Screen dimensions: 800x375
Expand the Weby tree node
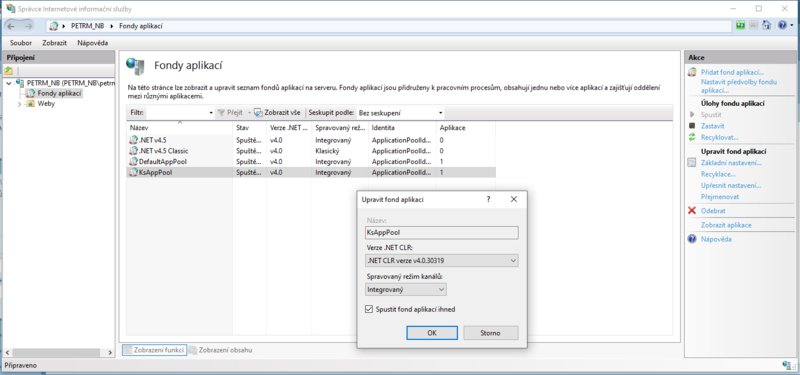point(20,104)
